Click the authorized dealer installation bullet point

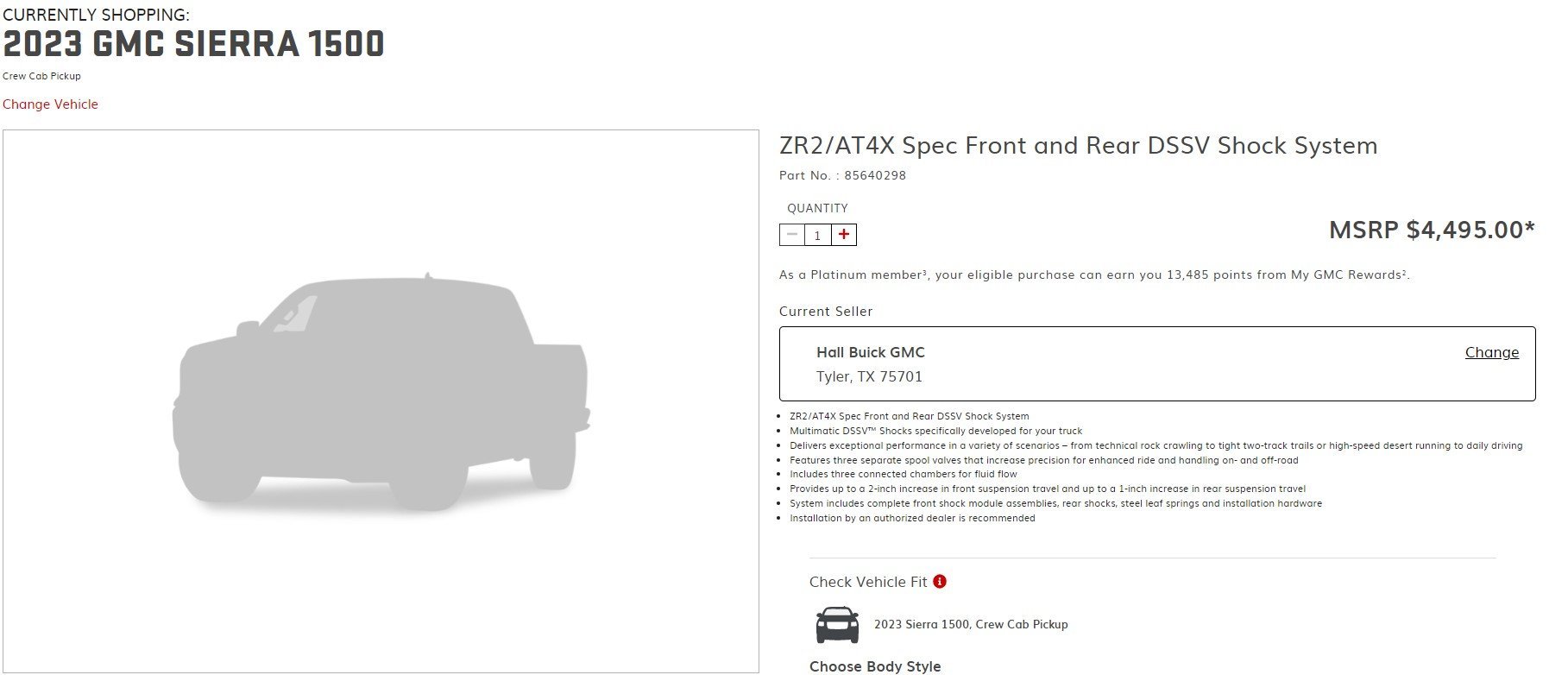[x=912, y=518]
